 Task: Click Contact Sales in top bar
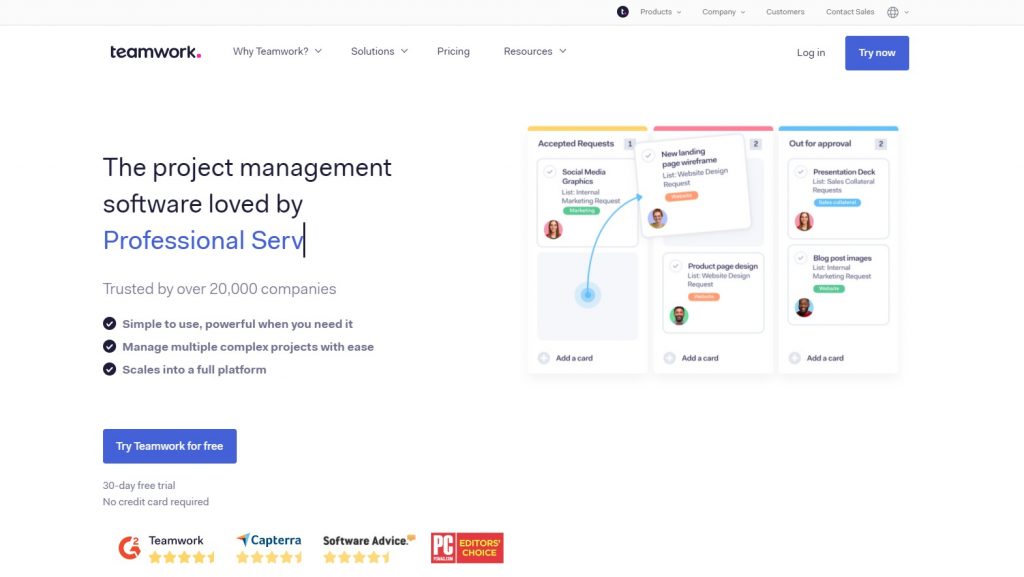point(850,12)
